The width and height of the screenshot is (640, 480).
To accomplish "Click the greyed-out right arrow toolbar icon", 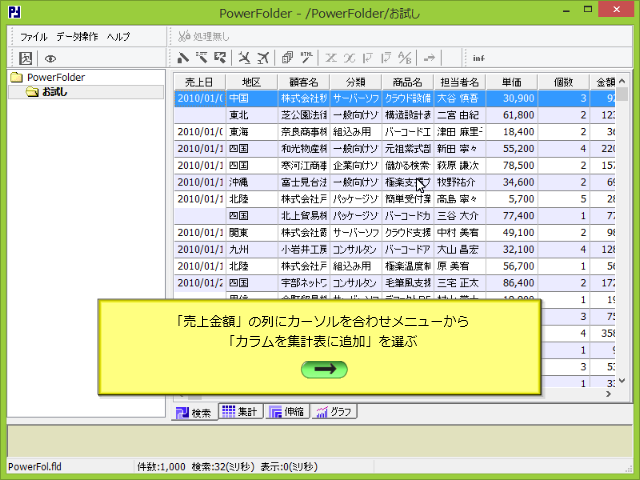I will coord(429,58).
